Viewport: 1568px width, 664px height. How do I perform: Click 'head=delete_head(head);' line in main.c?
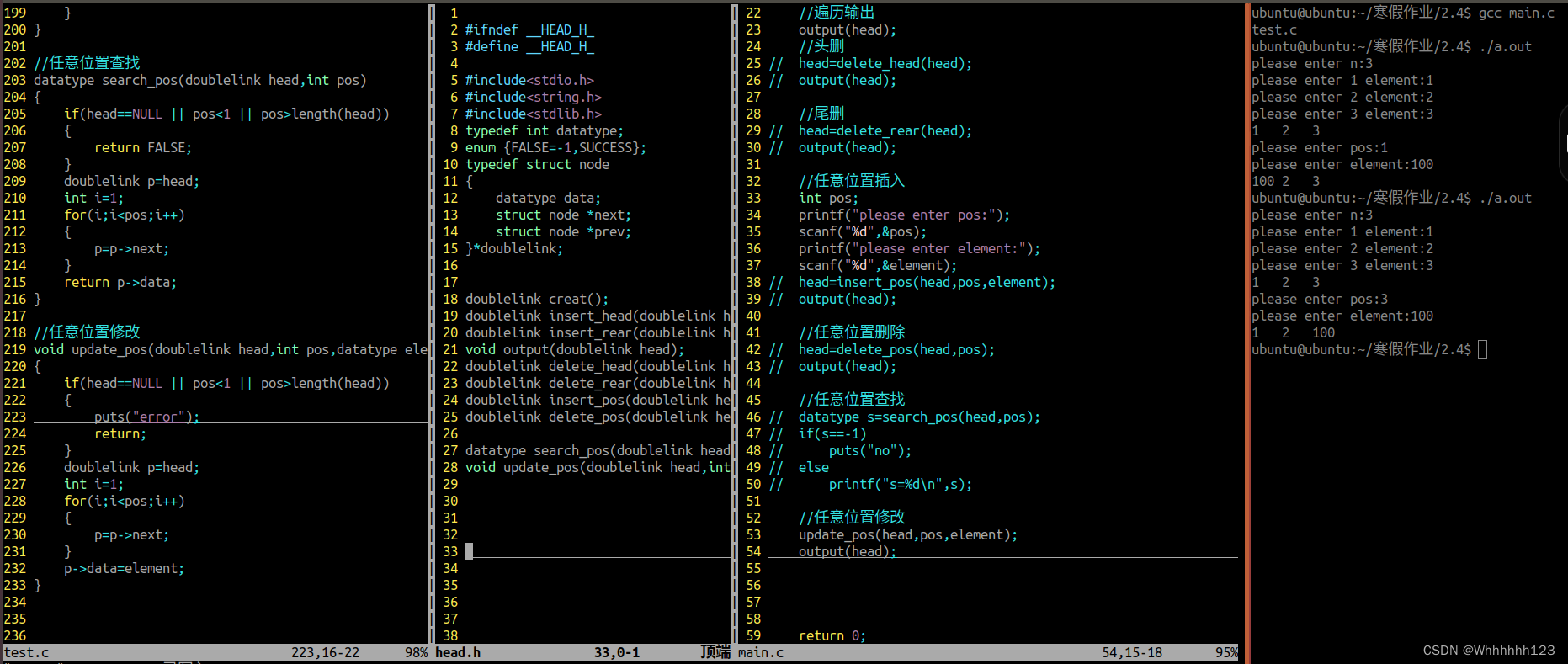[885, 63]
